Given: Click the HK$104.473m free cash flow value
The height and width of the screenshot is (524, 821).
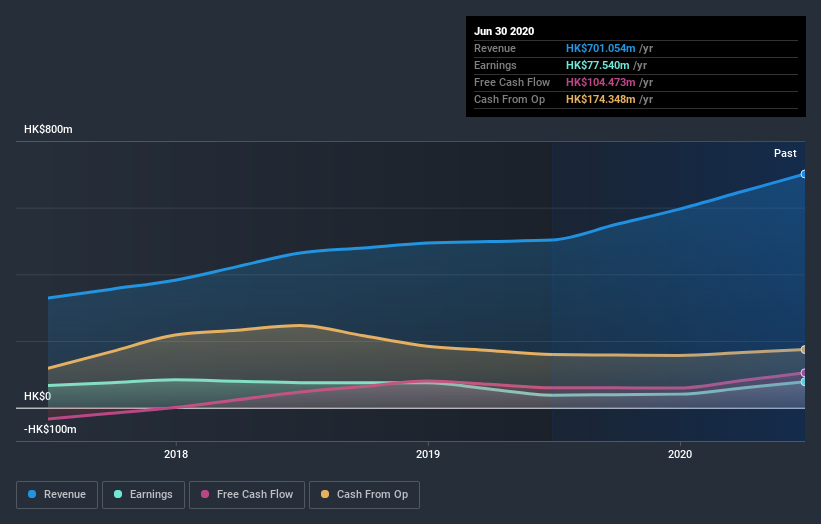Looking at the screenshot, I should 601,82.
